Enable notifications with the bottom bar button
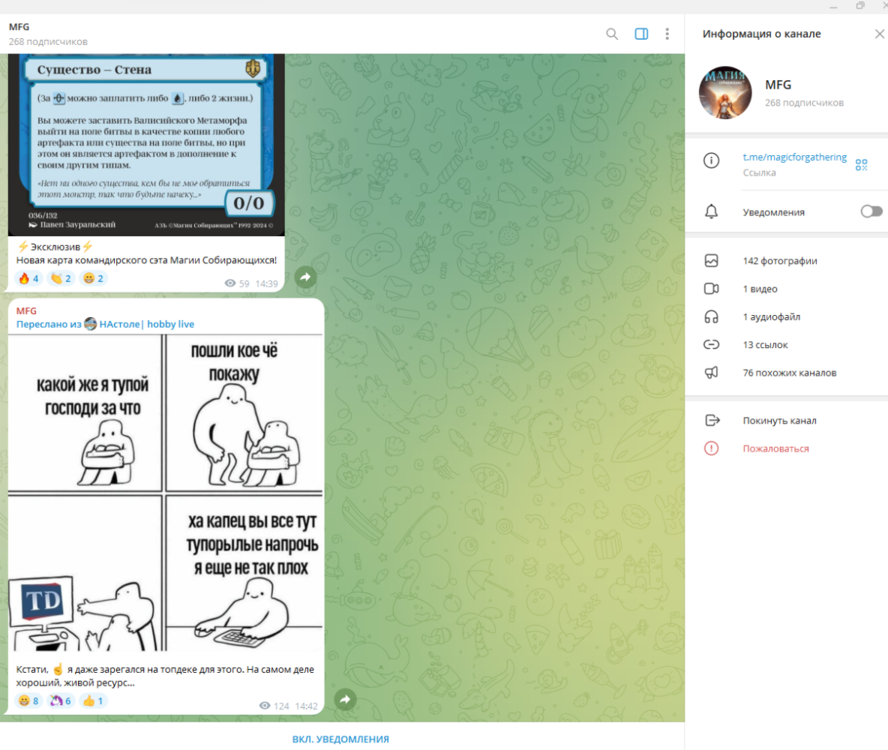Image resolution: width=888 pixels, height=750 pixels. 341,739
